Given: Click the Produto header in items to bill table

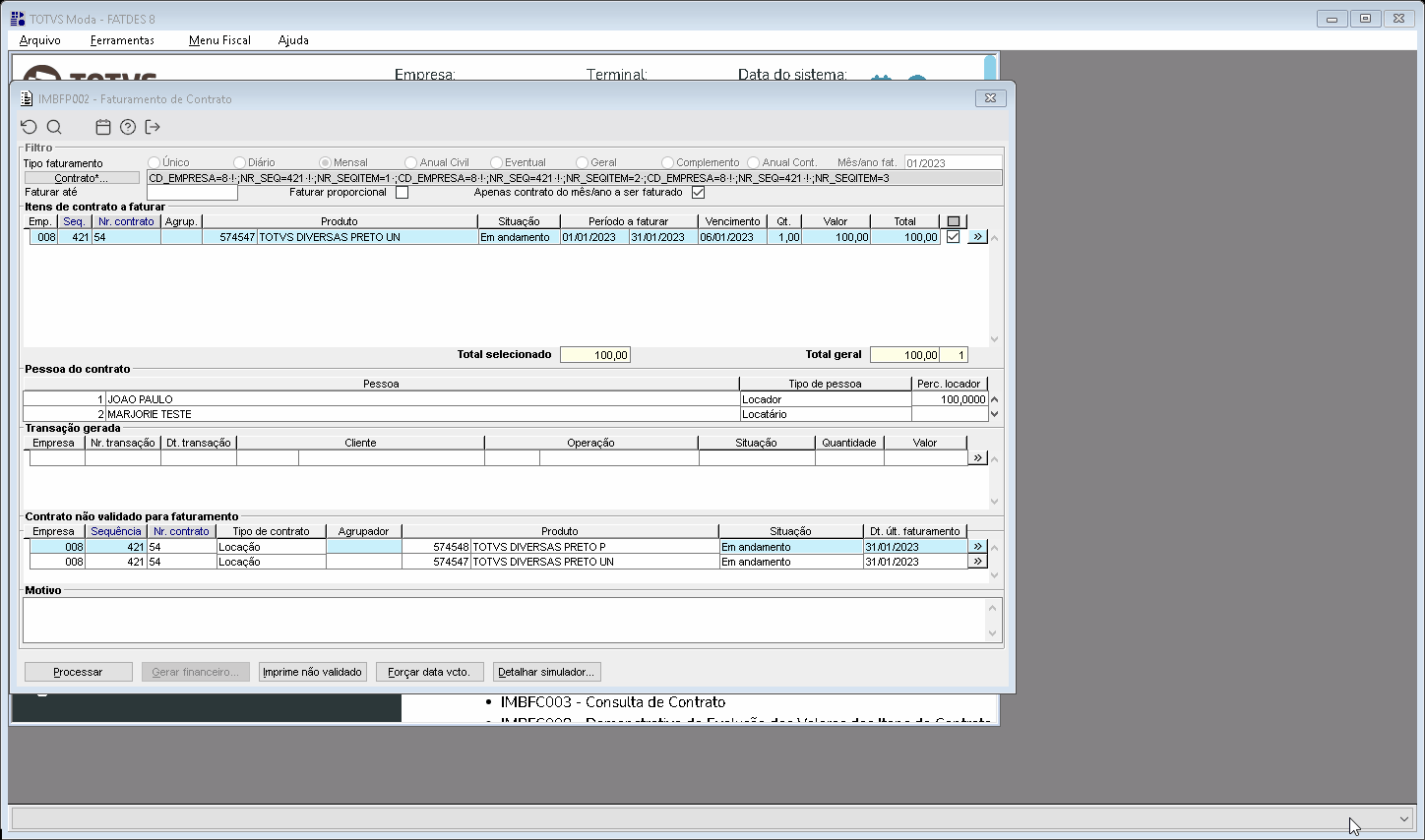Looking at the screenshot, I should 340,221.
